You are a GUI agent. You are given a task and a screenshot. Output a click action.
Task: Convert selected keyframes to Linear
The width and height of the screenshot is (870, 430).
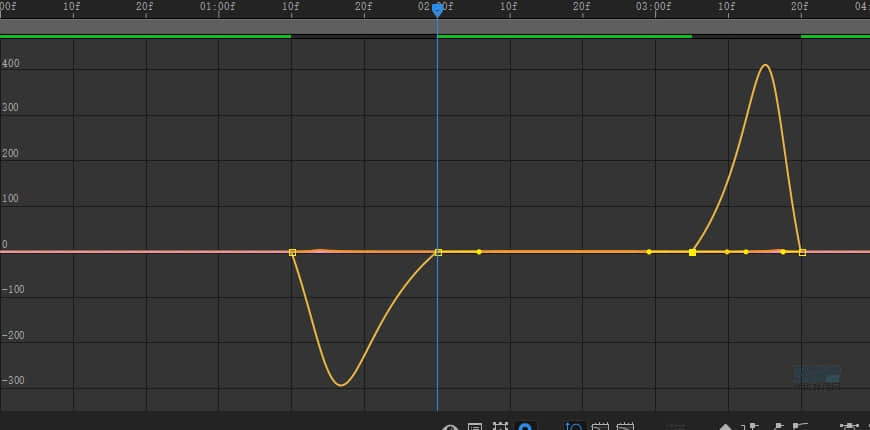pos(777,427)
